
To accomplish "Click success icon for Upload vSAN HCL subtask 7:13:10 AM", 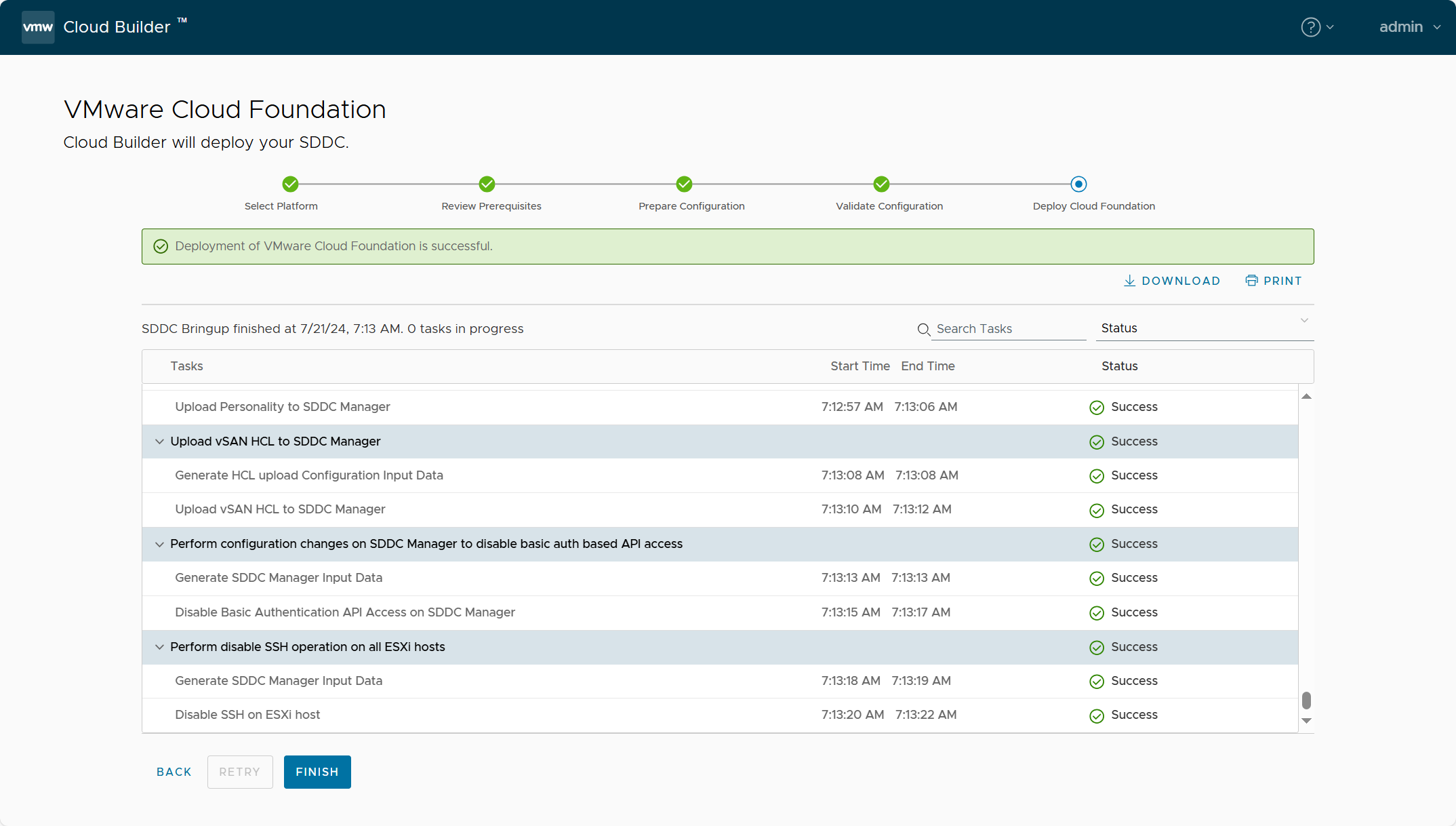I will point(1097,510).
